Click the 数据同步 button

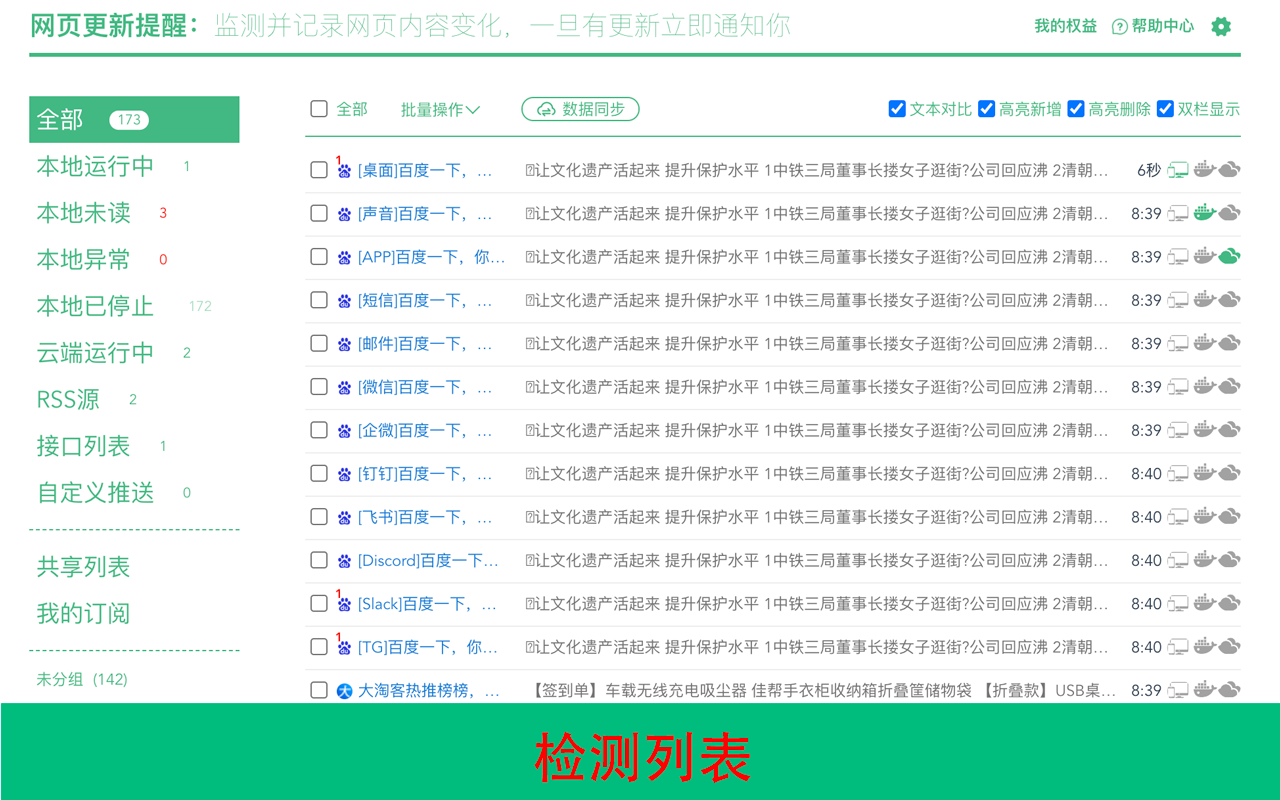pos(580,109)
